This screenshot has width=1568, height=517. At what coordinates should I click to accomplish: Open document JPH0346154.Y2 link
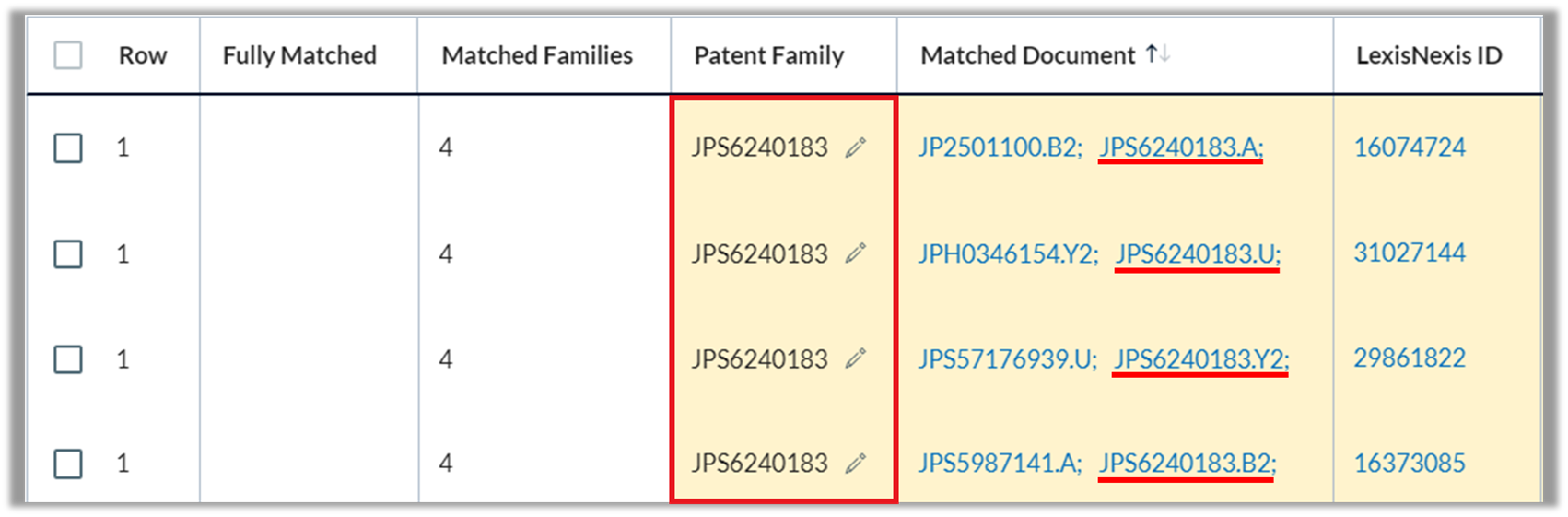pos(1009,253)
